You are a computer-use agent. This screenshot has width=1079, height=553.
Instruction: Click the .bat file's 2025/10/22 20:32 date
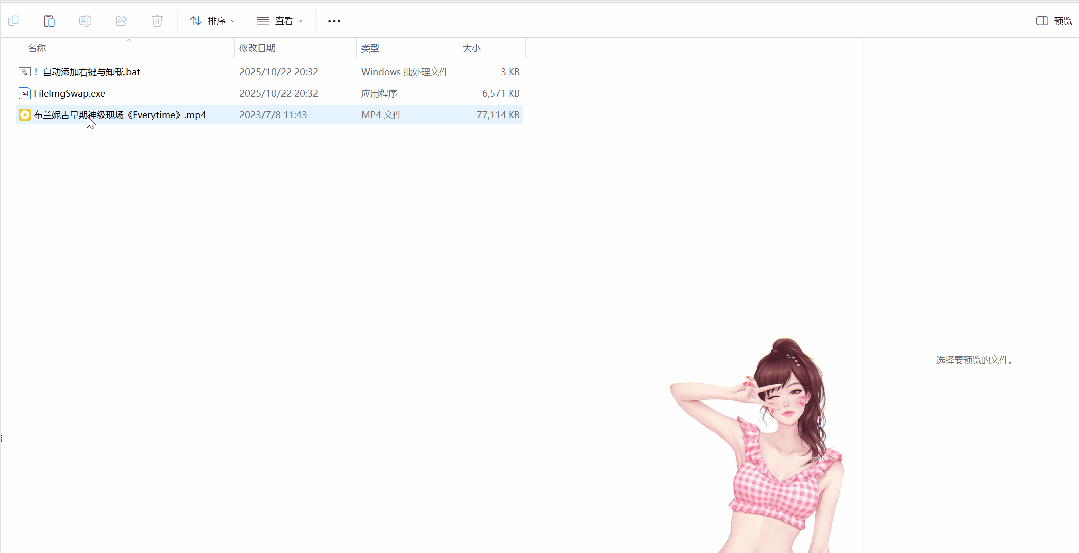[x=279, y=72]
